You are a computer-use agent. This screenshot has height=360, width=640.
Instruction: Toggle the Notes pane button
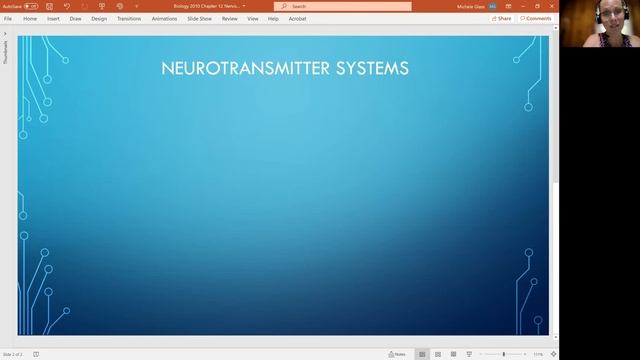[397, 354]
